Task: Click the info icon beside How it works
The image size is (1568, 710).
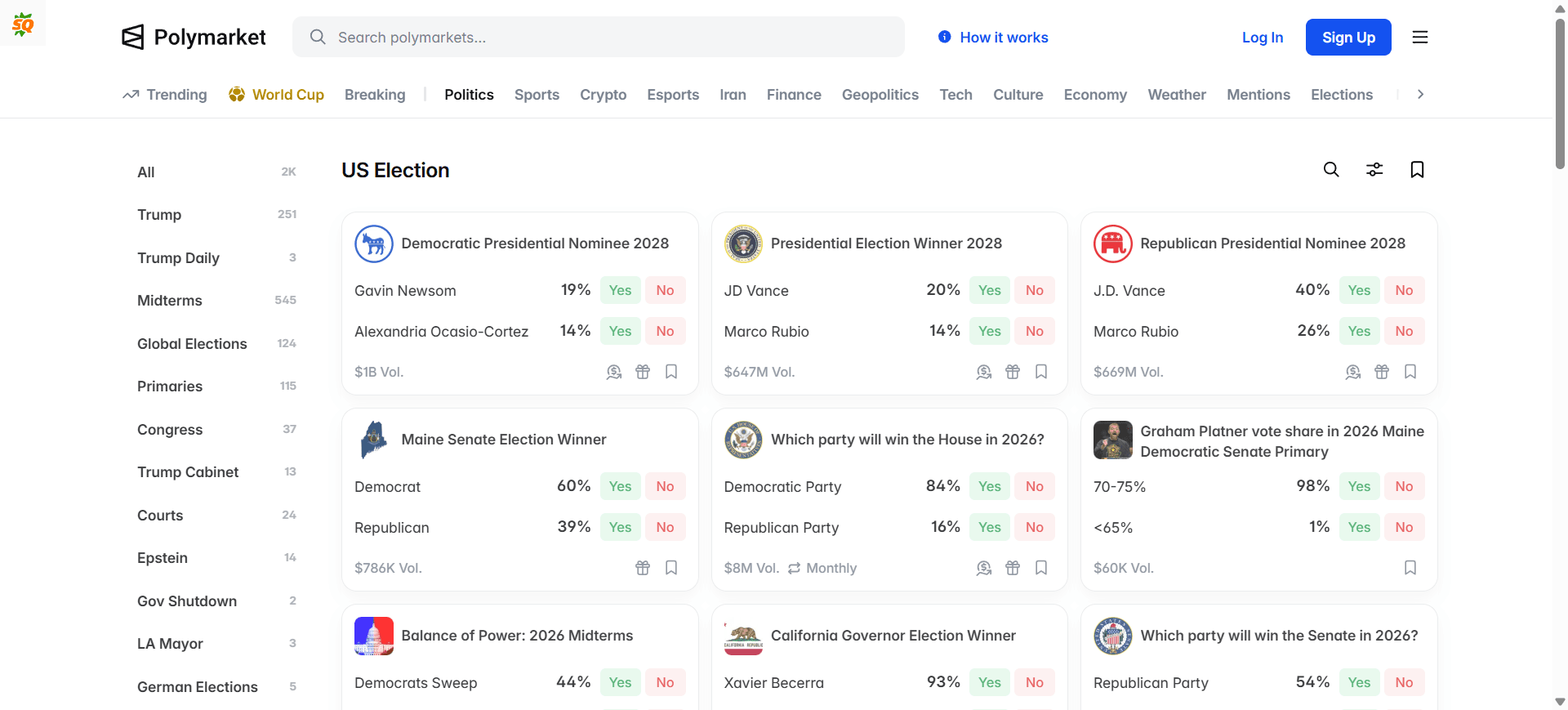Action: tap(945, 37)
